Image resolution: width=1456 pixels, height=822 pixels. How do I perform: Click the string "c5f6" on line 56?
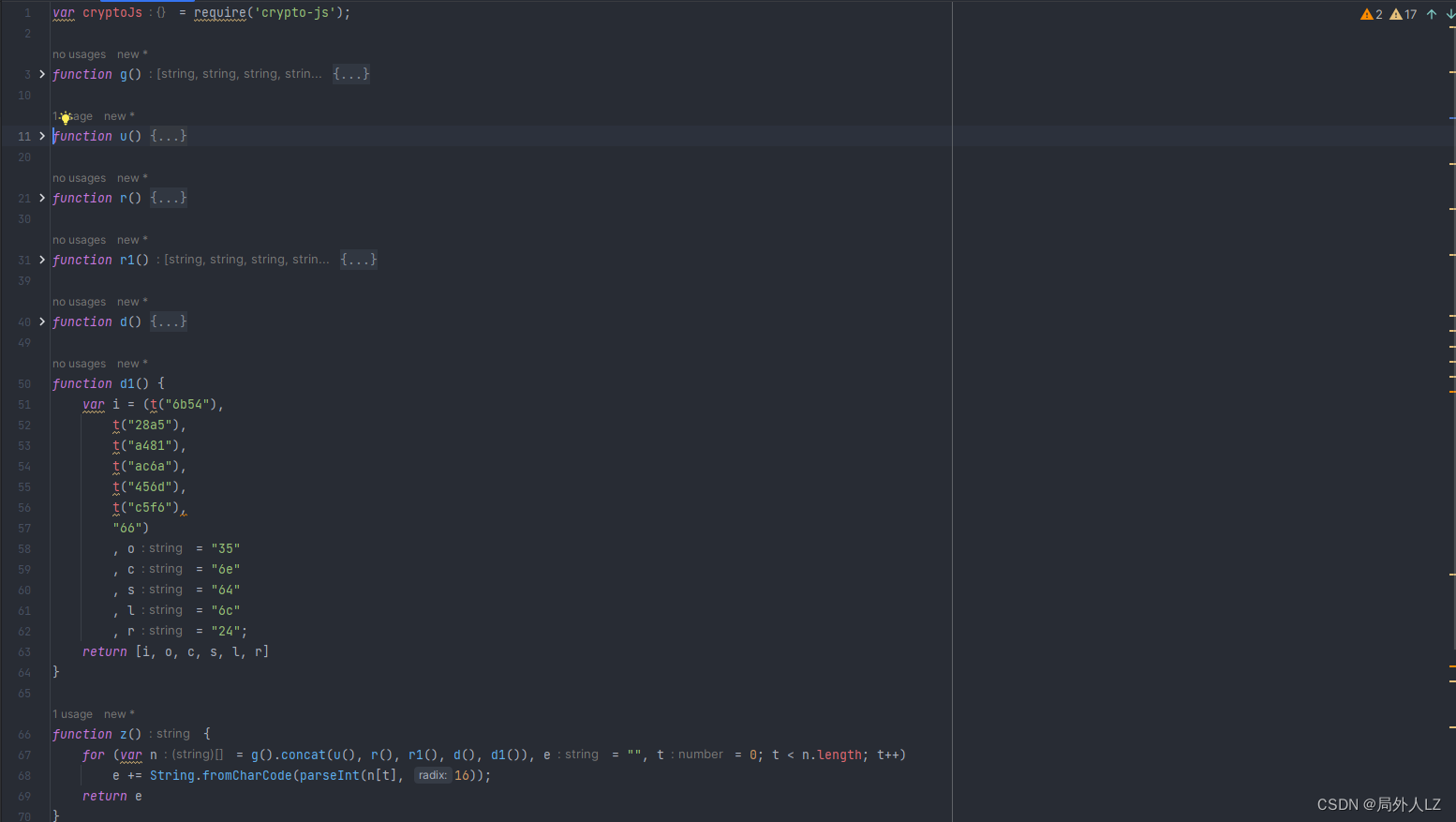coord(150,507)
